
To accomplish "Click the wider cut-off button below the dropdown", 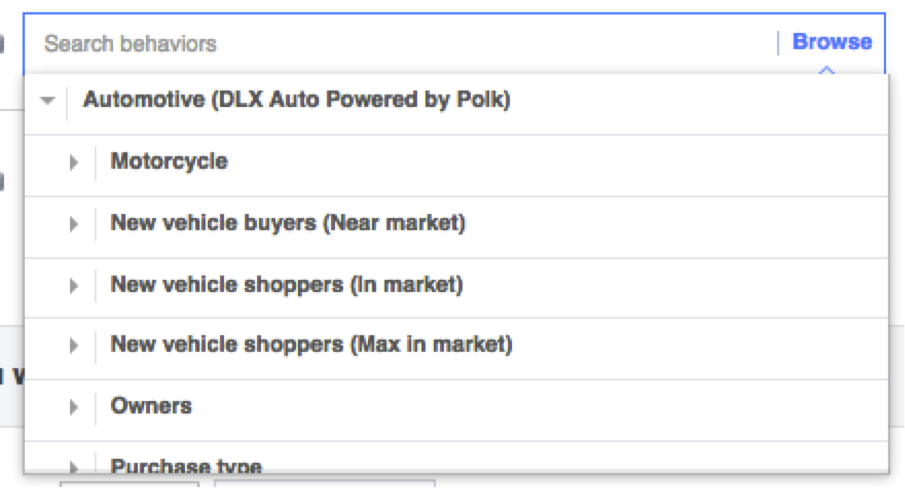I will (324, 483).
